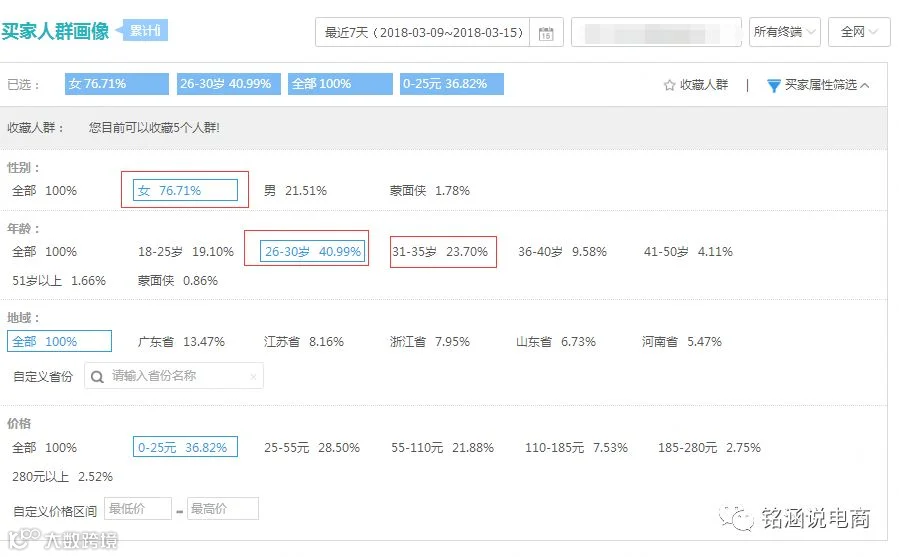
Task: Choose the 25-55元 price range
Action: [312, 448]
